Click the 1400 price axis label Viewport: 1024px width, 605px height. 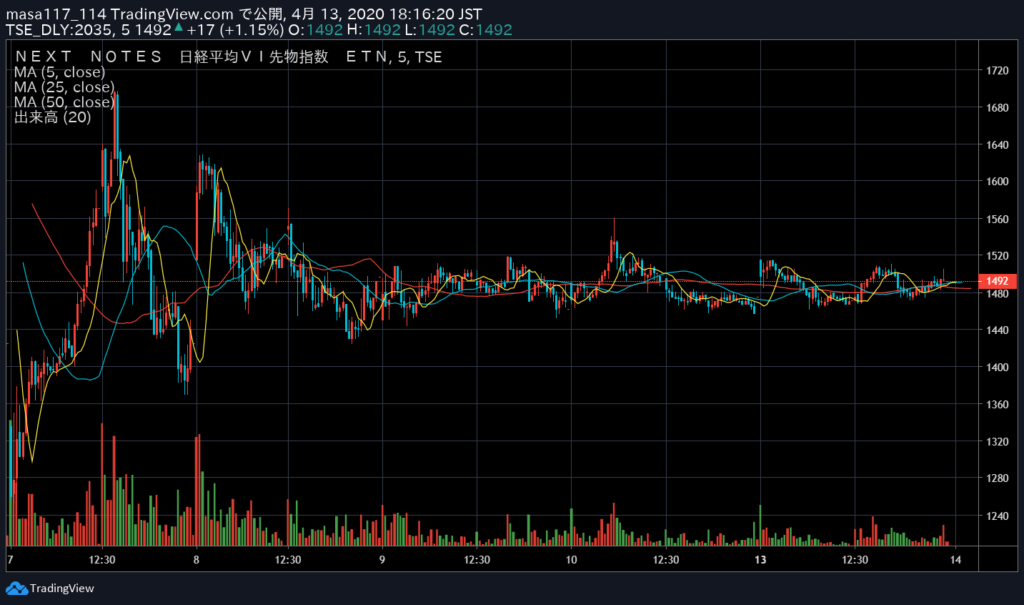(997, 367)
